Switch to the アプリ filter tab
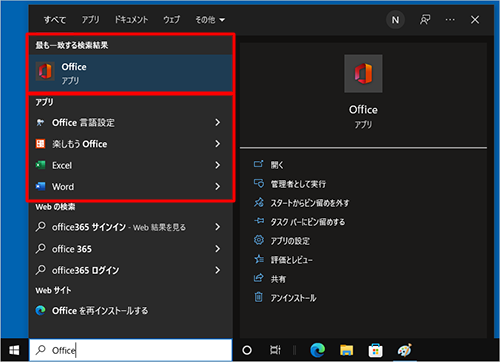Screen dimensions: 500x362 click(91, 20)
